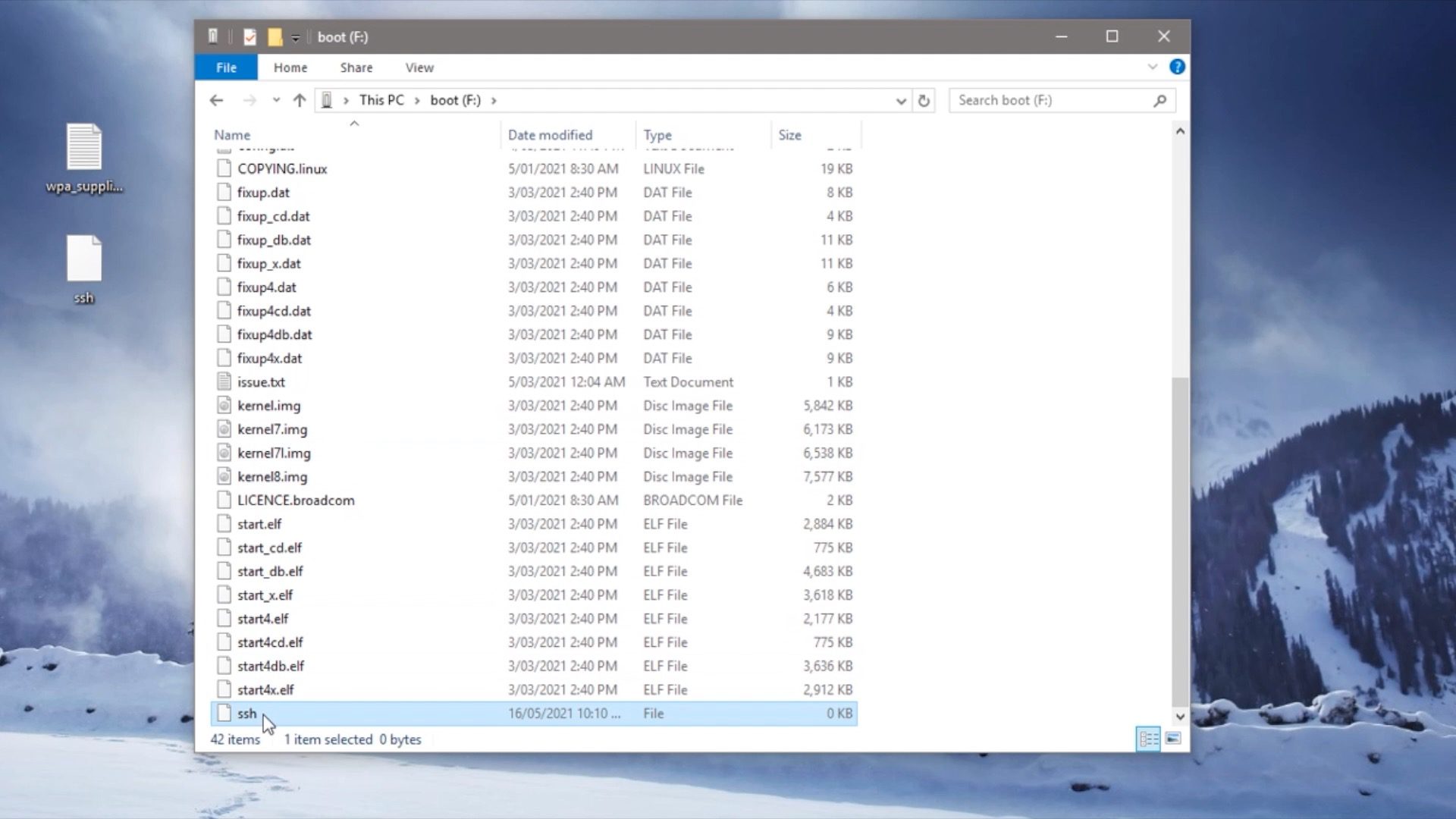Expand the ribbon with the chevron
Image resolution: width=1456 pixels, height=819 pixels.
tap(1153, 67)
